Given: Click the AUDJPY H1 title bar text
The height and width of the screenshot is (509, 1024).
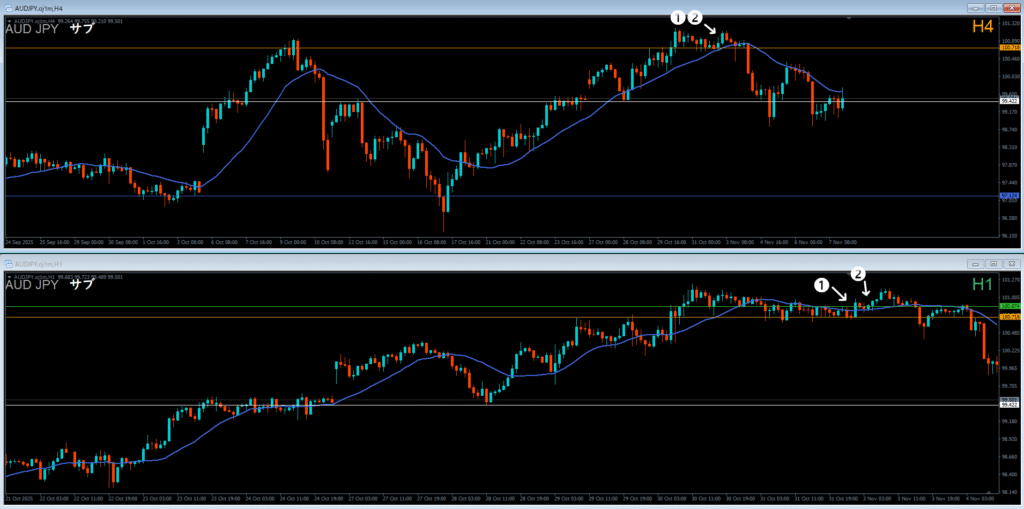Looking at the screenshot, I should 39,264.
